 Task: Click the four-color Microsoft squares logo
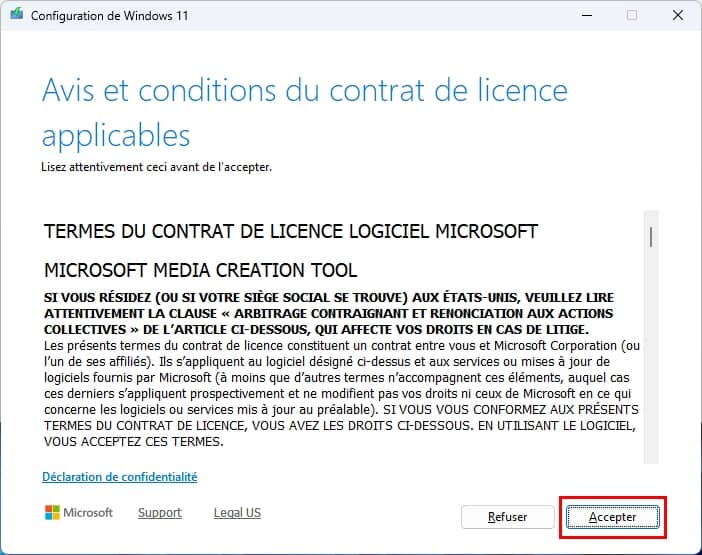coord(52,513)
